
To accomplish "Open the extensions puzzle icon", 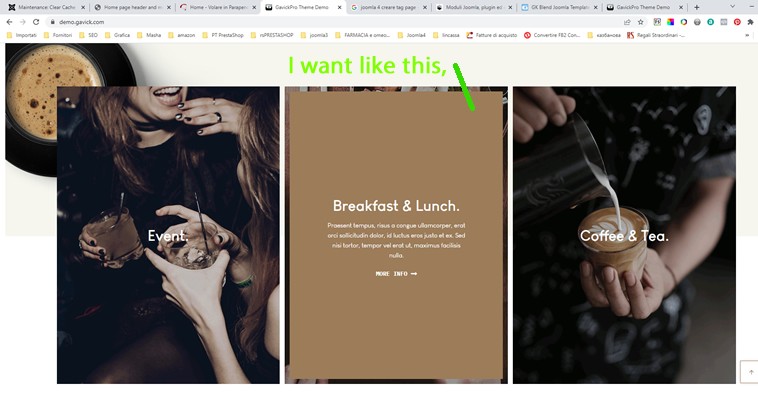I will pos(750,22).
